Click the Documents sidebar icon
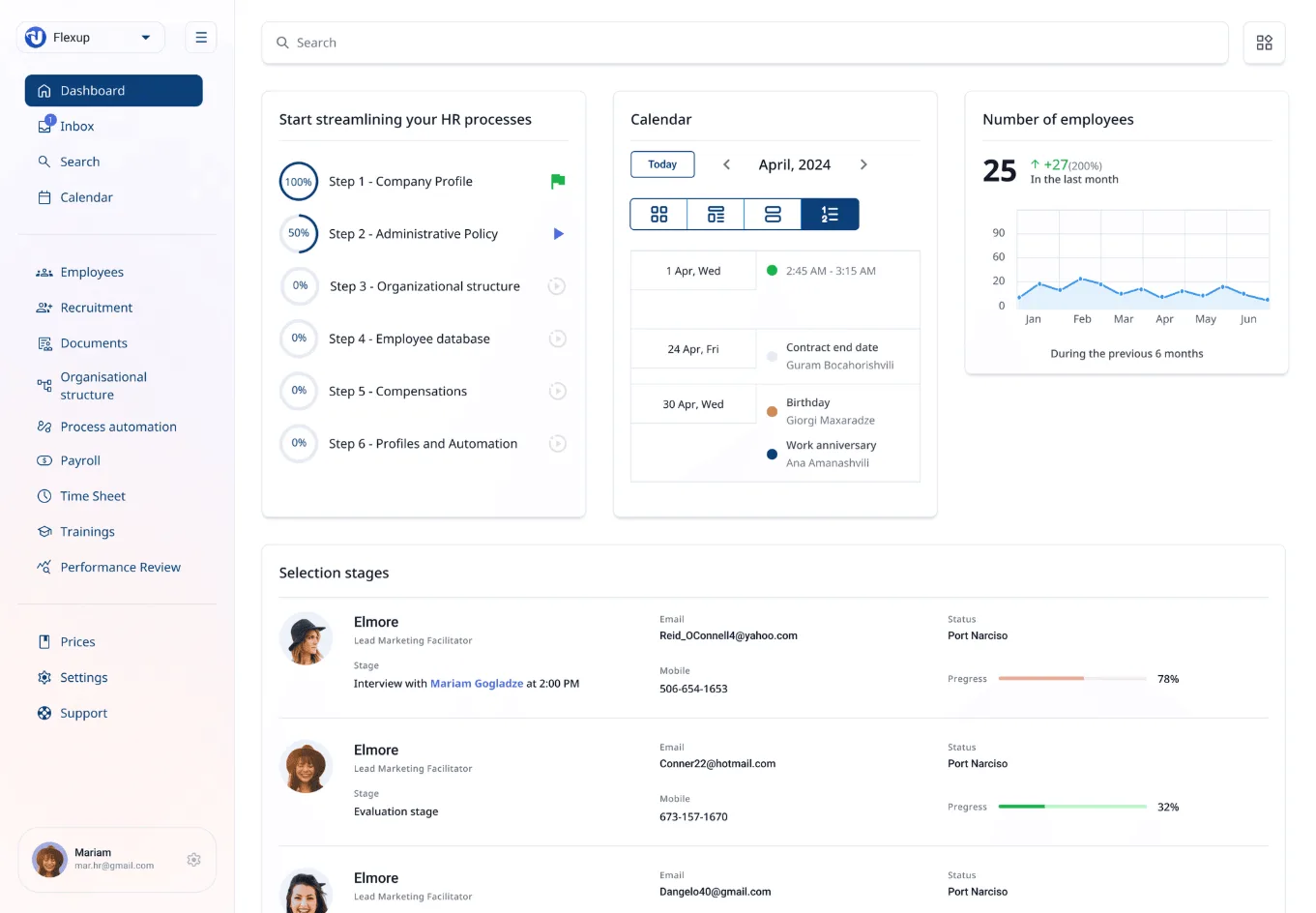 (44, 343)
